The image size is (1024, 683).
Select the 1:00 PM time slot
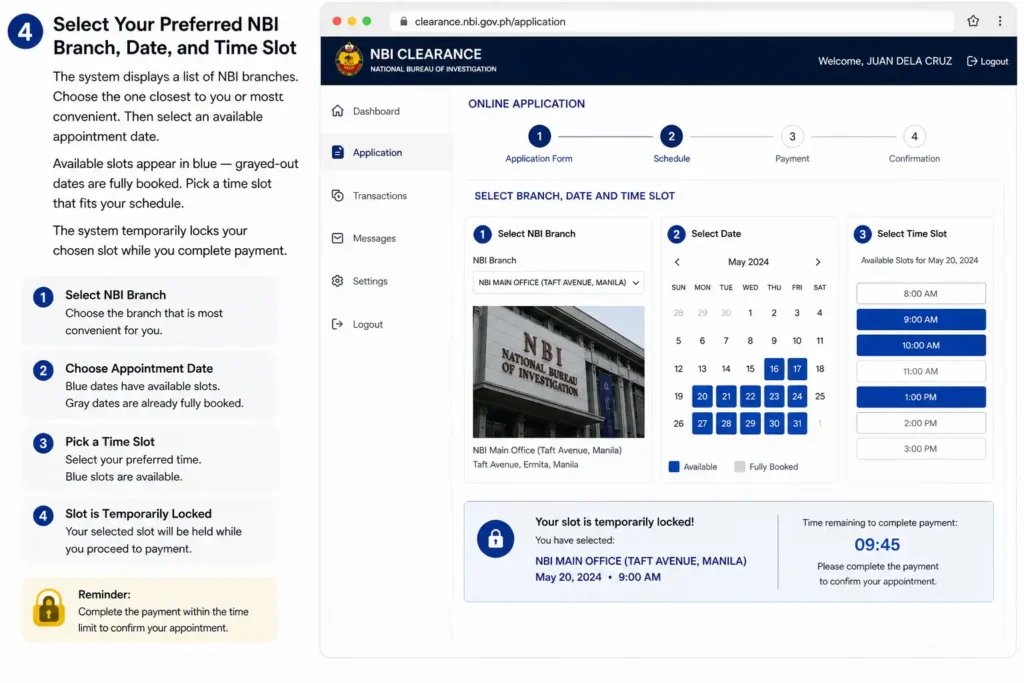921,397
